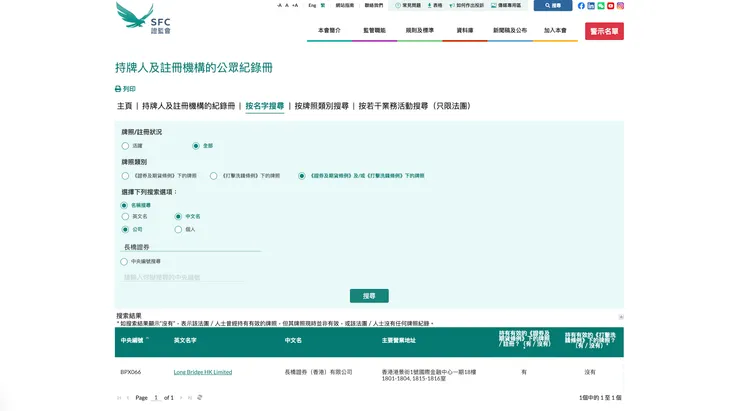Image resolution: width=740 pixels, height=411 pixels.
Task: Go to last results page
Action: 190,398
